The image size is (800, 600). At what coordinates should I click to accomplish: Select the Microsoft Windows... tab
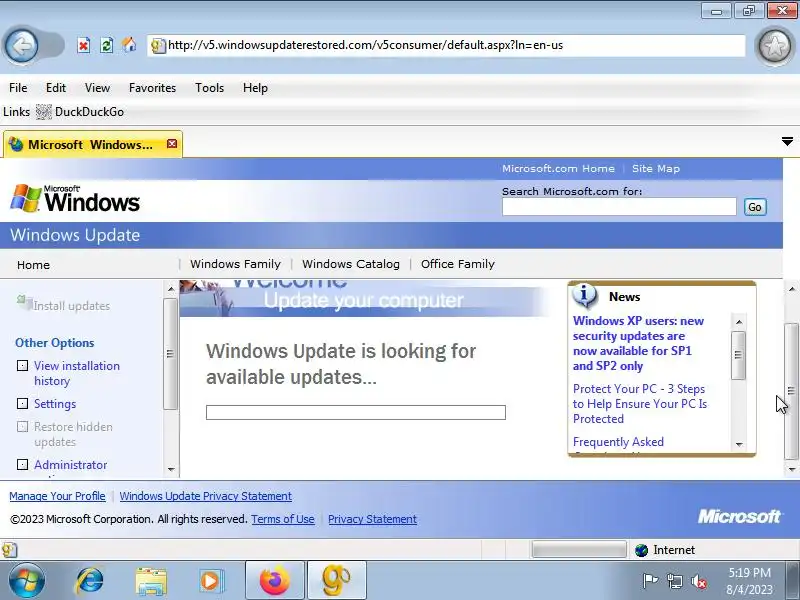pos(93,145)
